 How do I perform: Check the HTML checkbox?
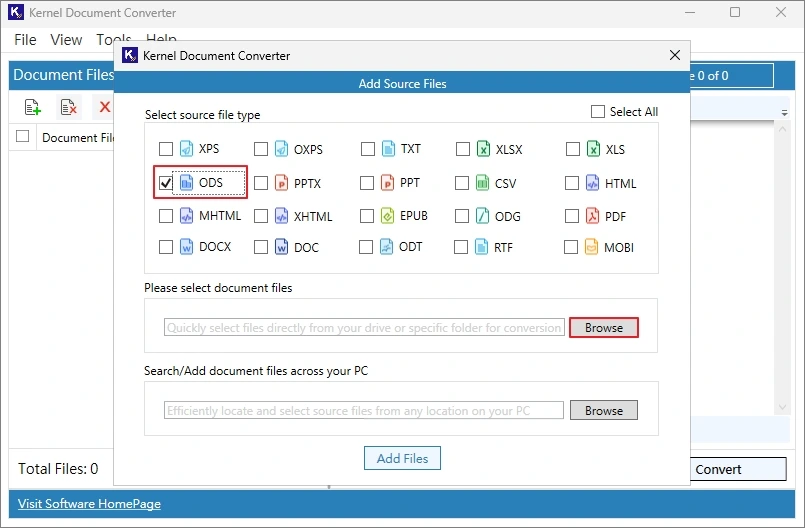[571, 183]
